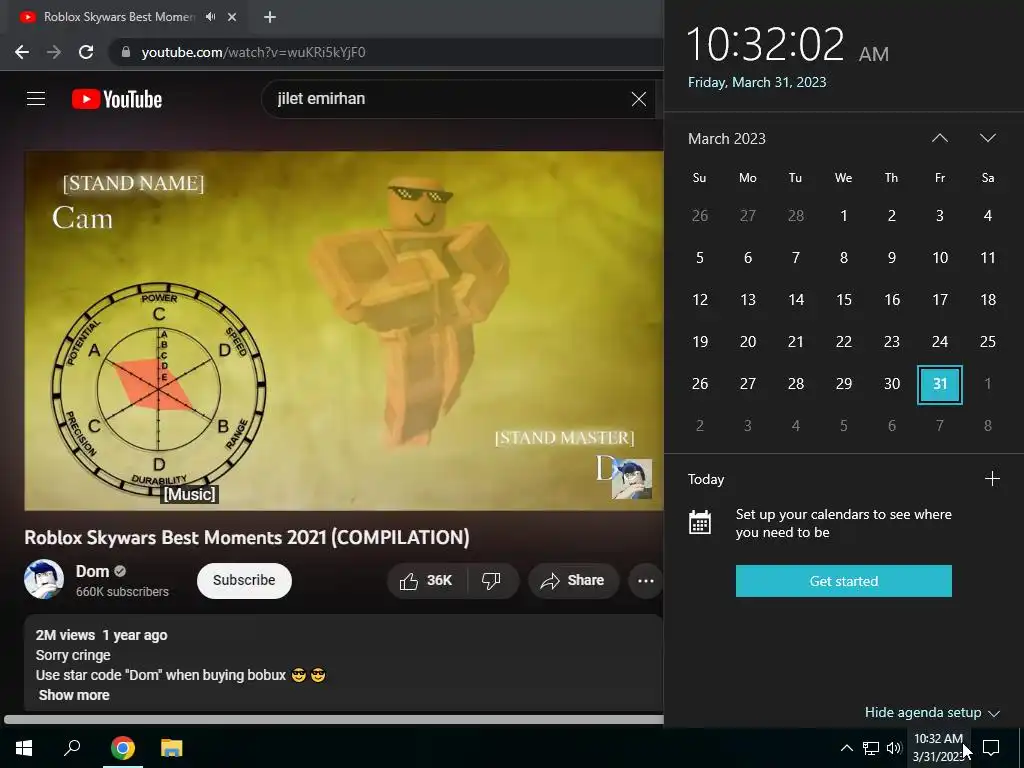Click "Set up your calendars" message

844,523
